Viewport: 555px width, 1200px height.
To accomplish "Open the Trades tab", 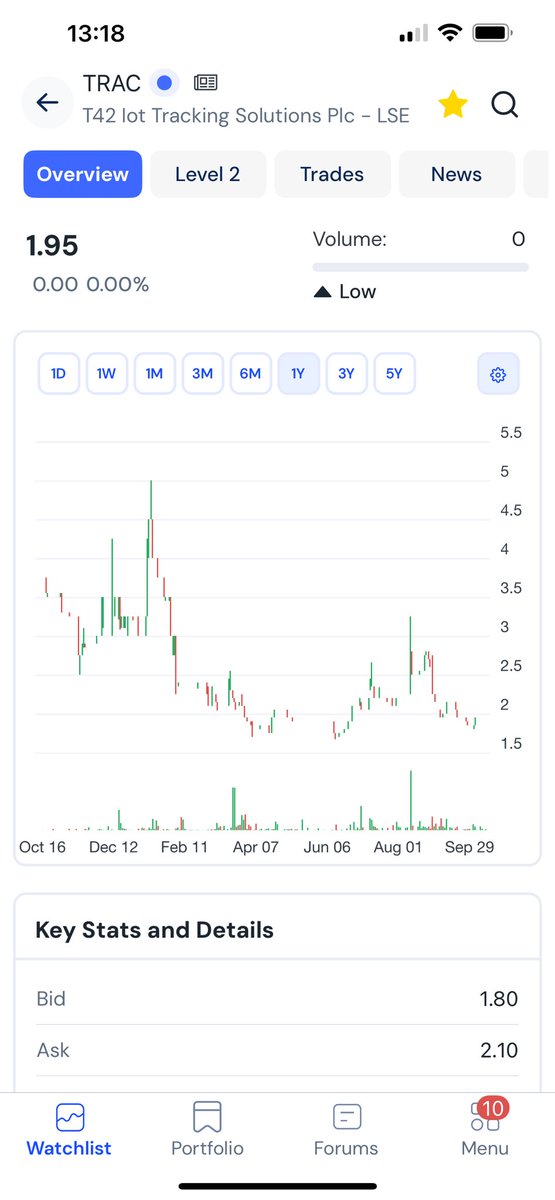I will click(x=332, y=174).
